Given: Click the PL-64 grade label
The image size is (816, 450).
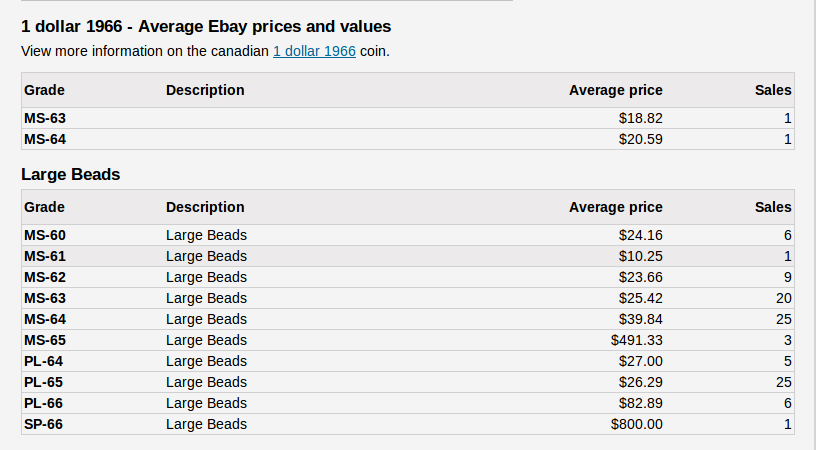Looking at the screenshot, I should point(43,361).
